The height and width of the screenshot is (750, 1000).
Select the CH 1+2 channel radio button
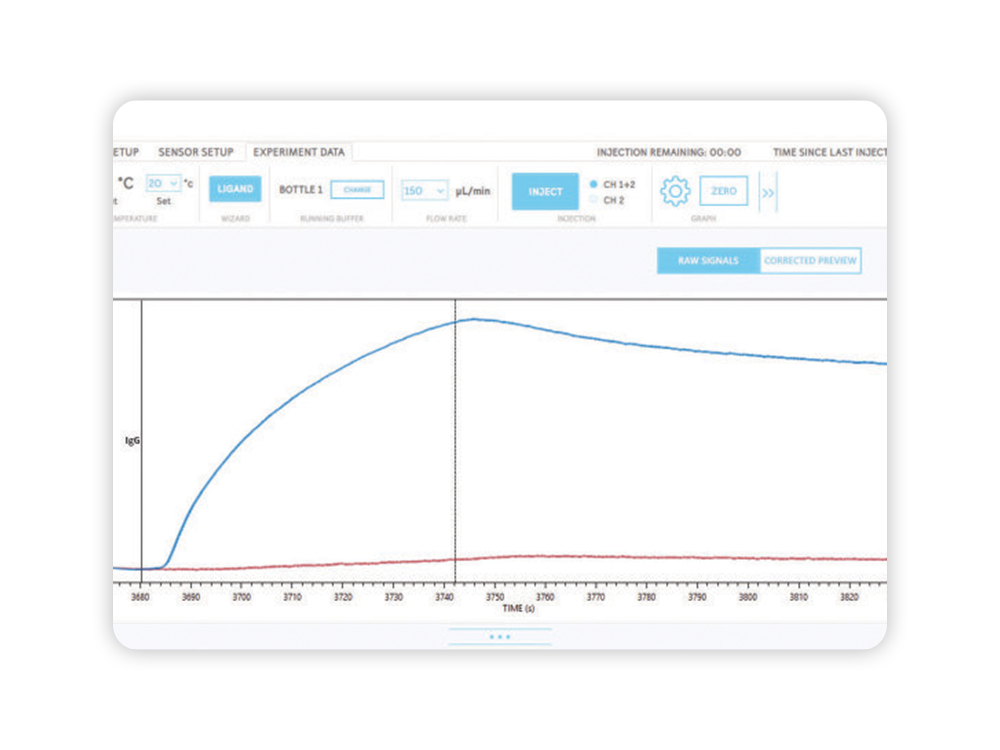(594, 183)
